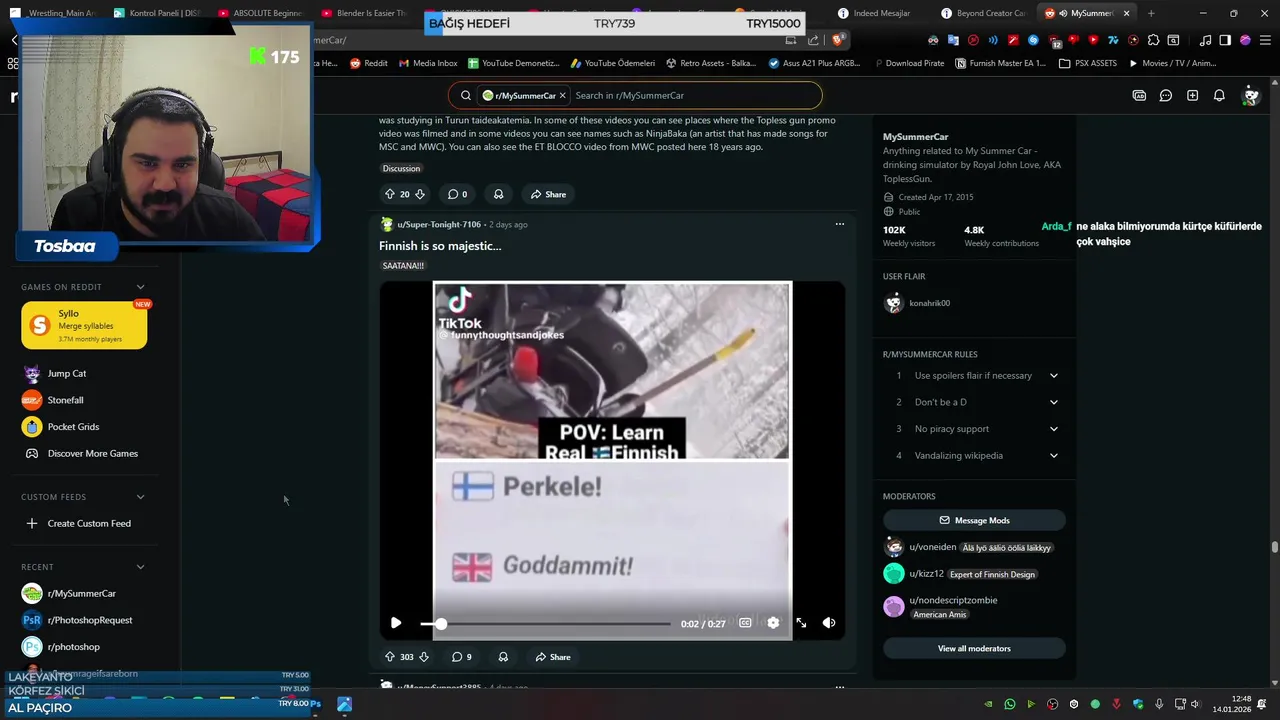
Task: Click the NVIDIA tray icon
Action: [988, 704]
